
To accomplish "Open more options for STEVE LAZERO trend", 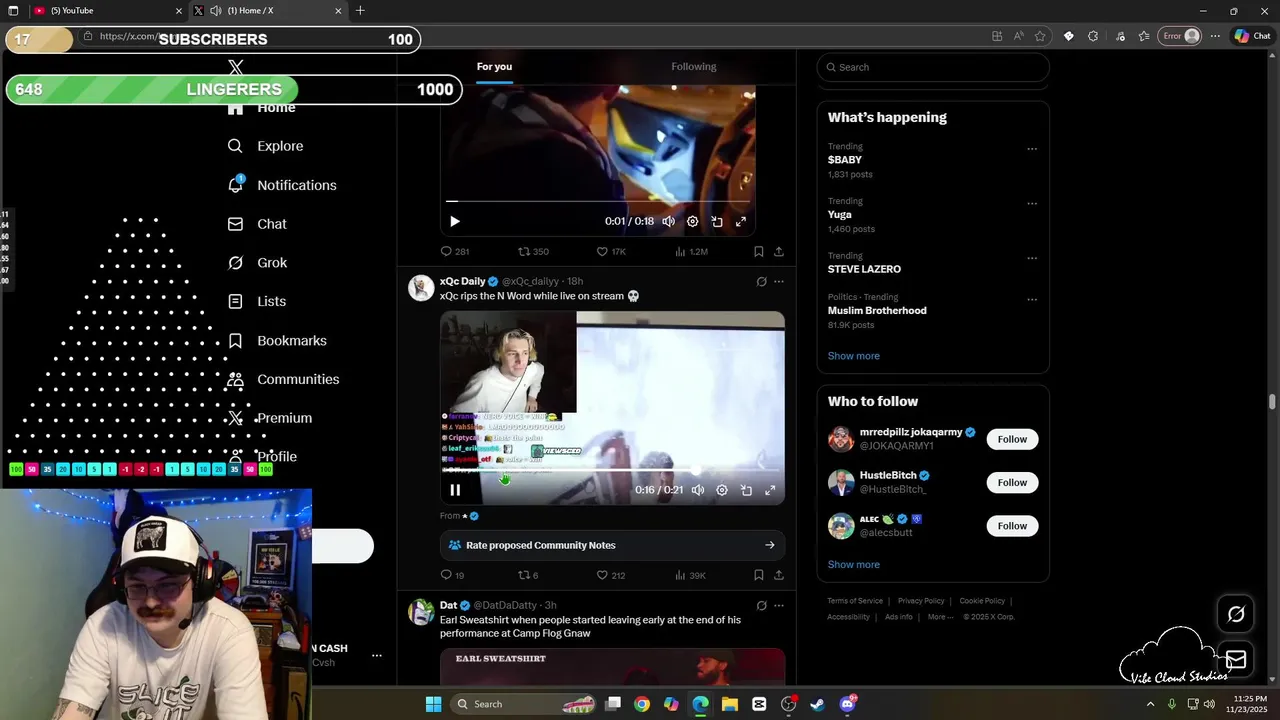I will [1032, 258].
